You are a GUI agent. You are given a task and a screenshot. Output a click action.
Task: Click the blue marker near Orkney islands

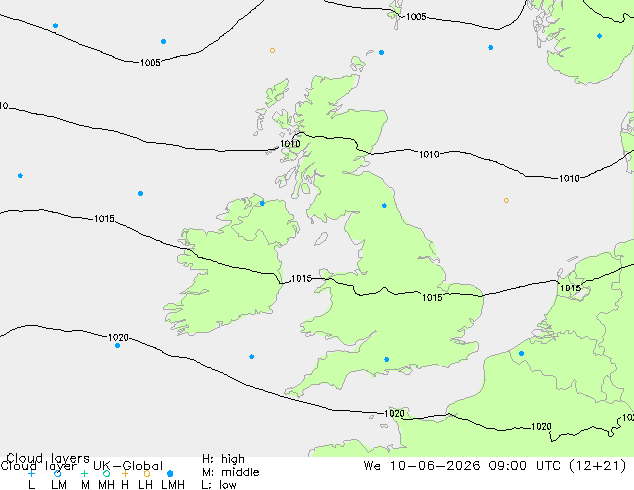click(381, 53)
